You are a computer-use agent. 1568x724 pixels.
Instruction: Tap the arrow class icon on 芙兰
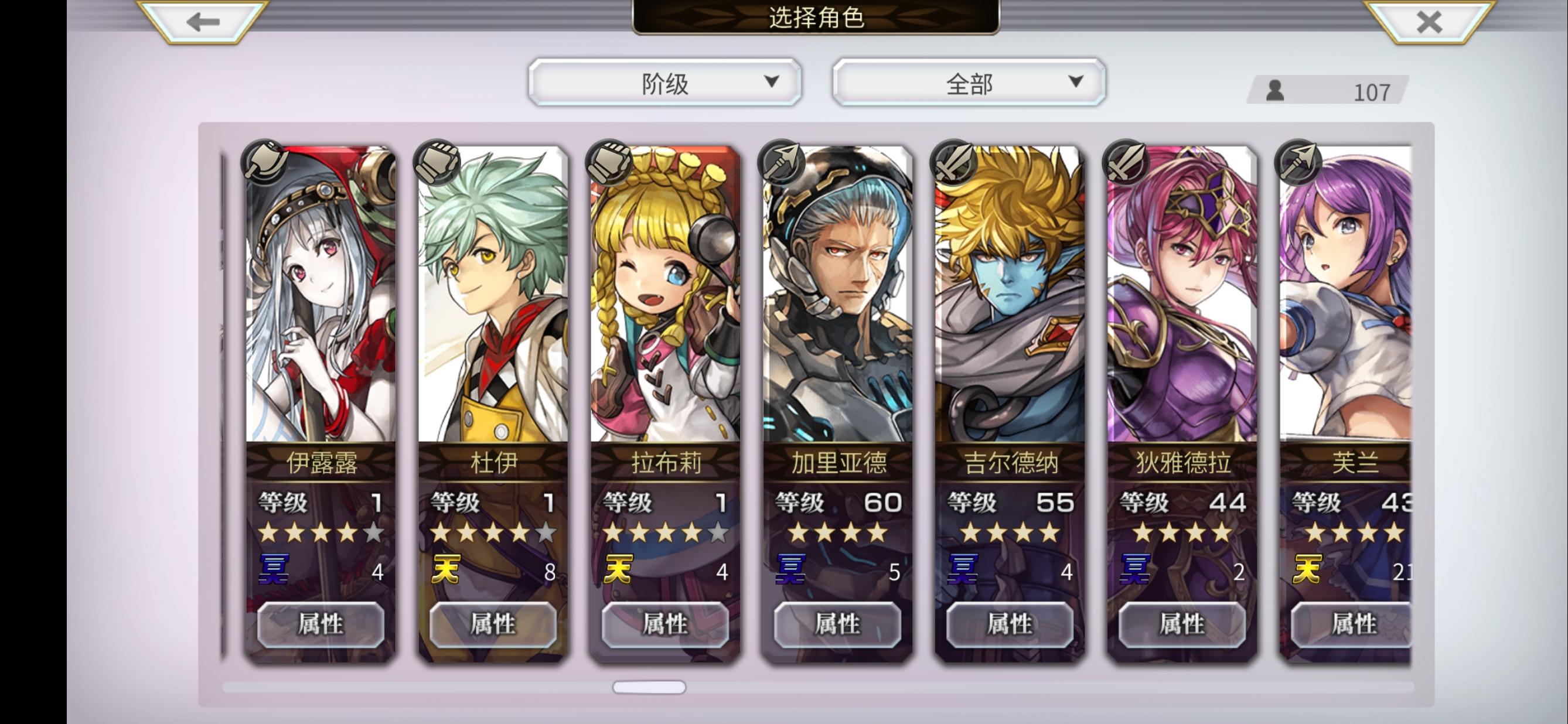click(x=1298, y=162)
